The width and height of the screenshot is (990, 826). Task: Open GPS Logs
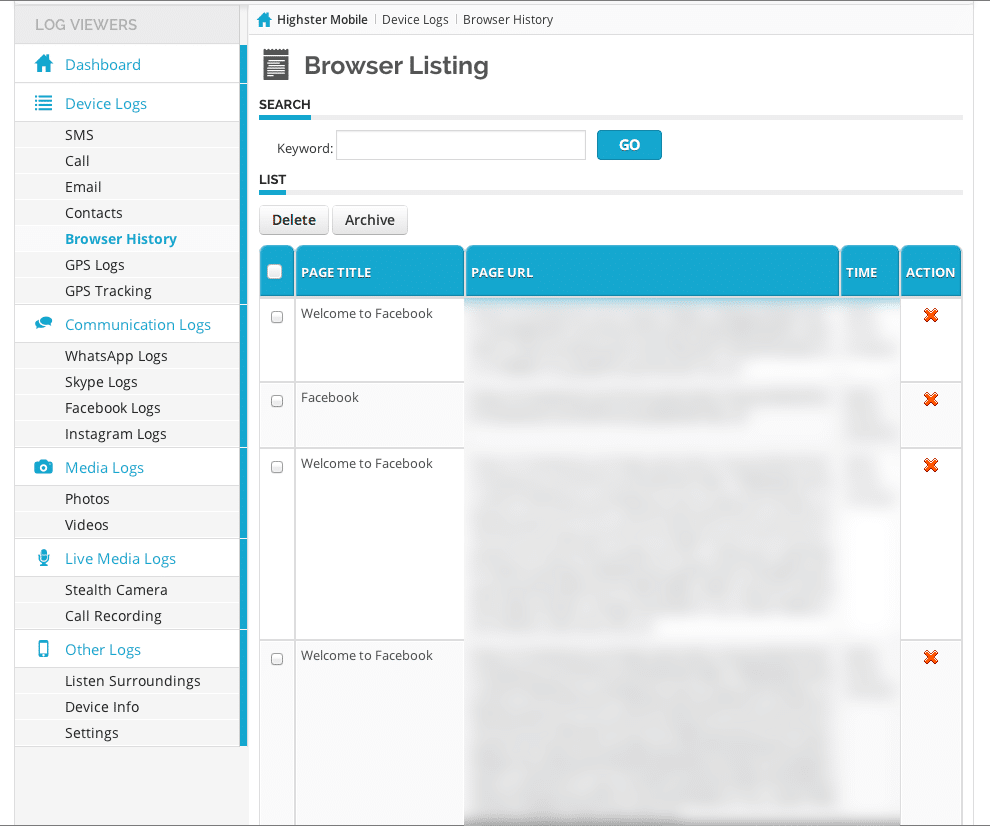[x=95, y=265]
